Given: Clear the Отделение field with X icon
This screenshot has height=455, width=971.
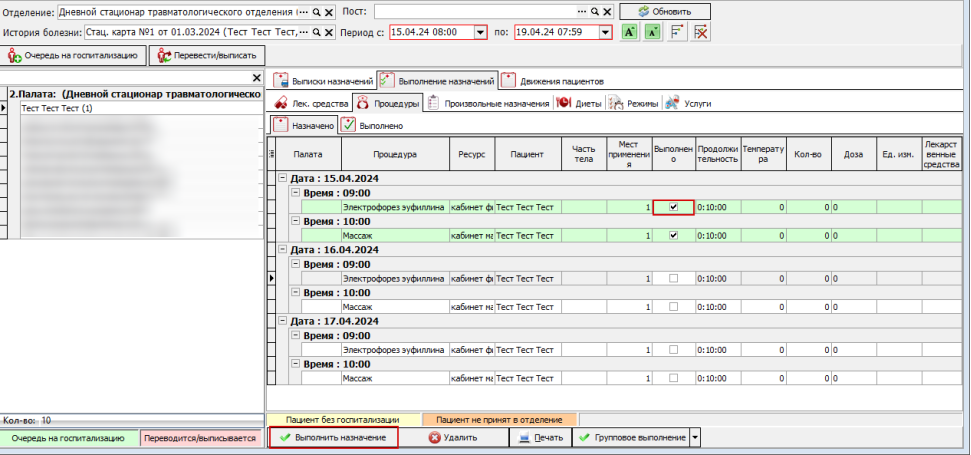Looking at the screenshot, I should [329, 12].
